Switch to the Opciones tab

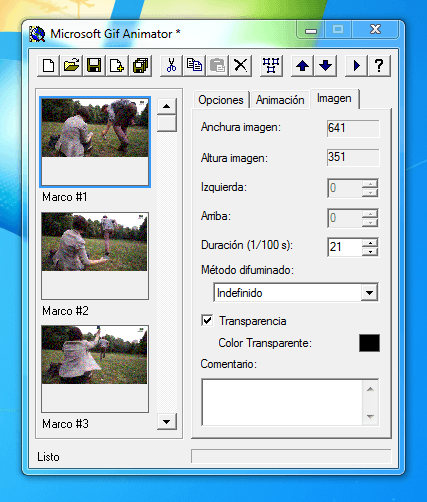pos(221,100)
